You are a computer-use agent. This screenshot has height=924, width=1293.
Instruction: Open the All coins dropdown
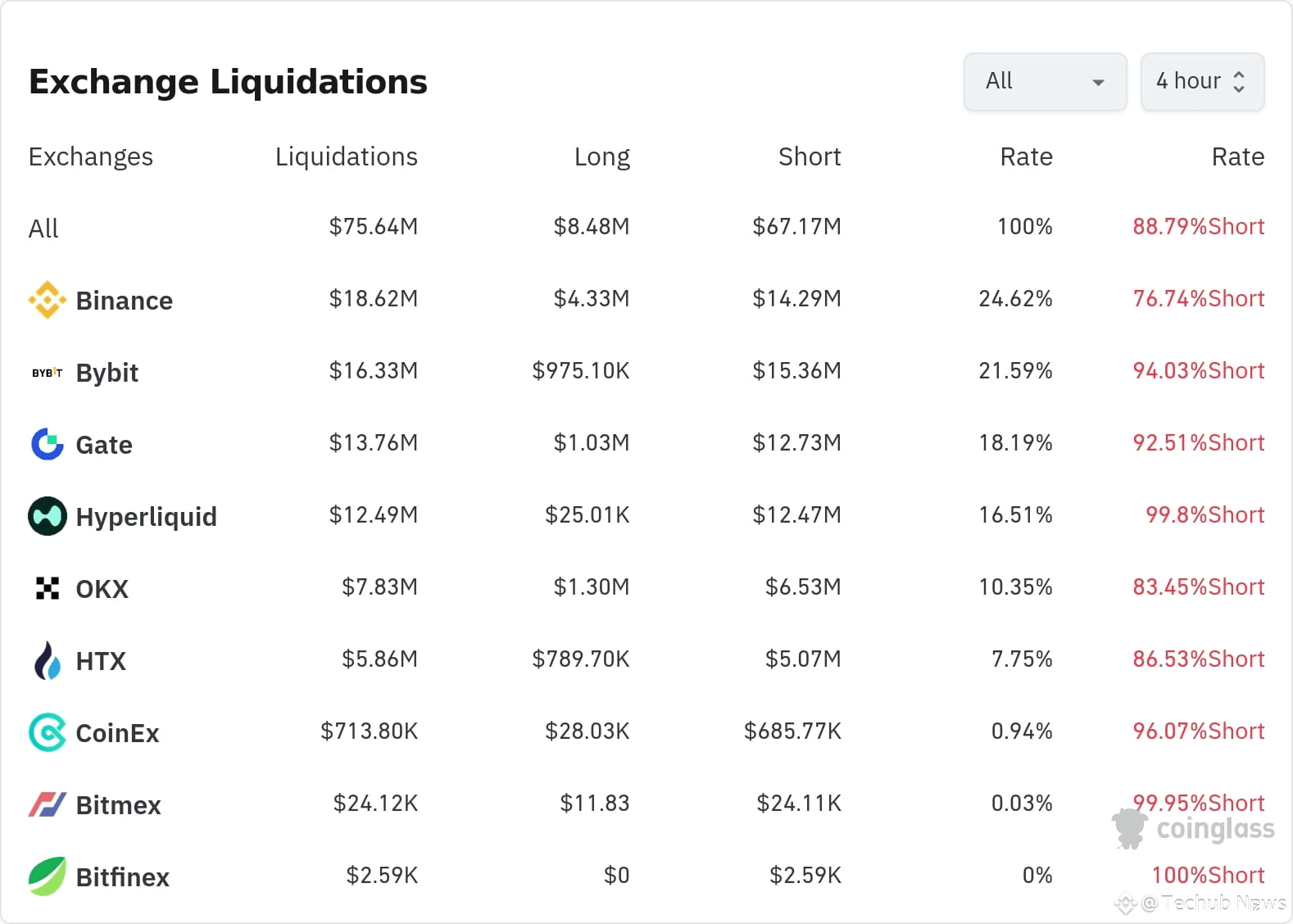point(1045,81)
